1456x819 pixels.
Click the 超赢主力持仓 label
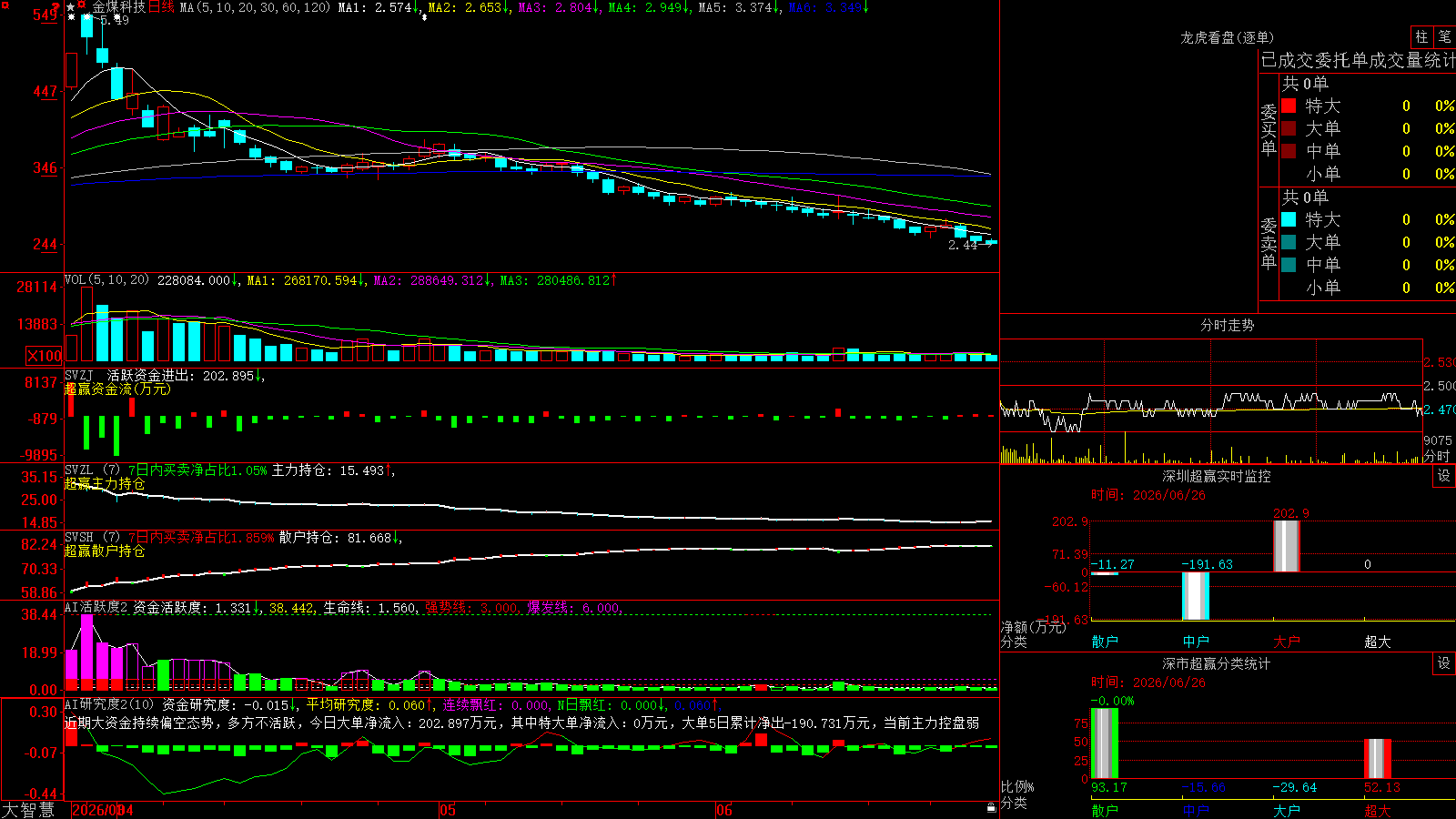105,483
